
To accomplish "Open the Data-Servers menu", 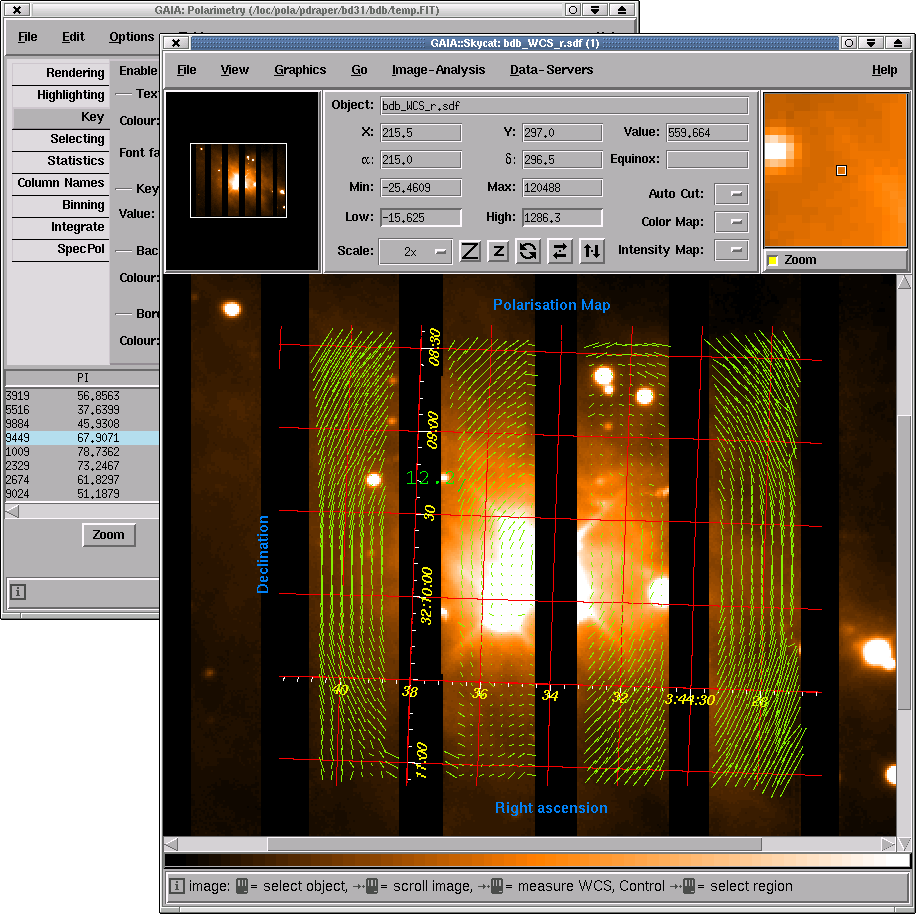I will tap(551, 69).
